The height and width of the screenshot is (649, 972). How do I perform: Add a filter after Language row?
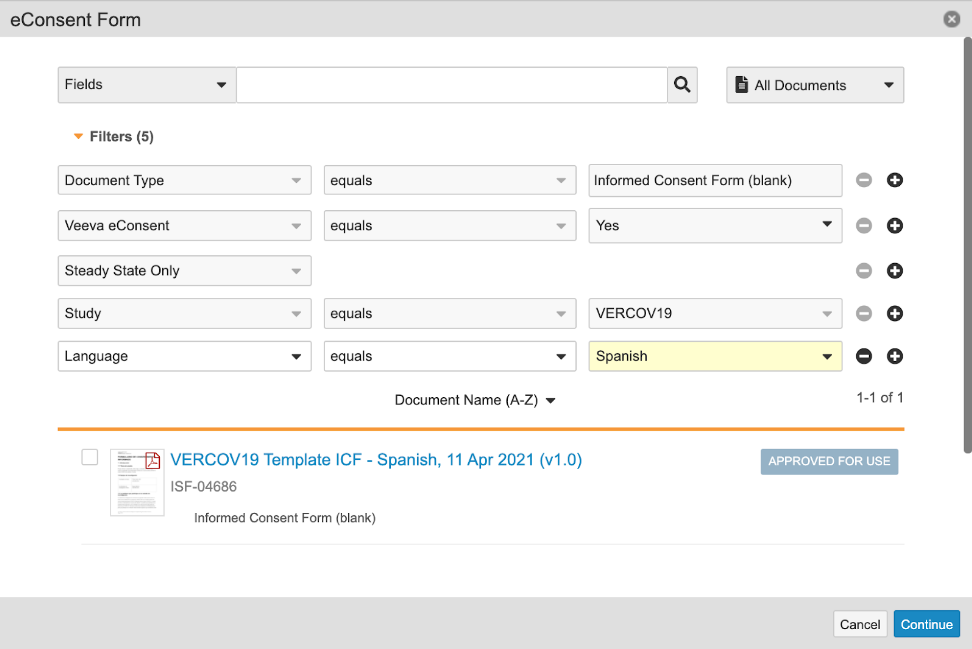(895, 357)
